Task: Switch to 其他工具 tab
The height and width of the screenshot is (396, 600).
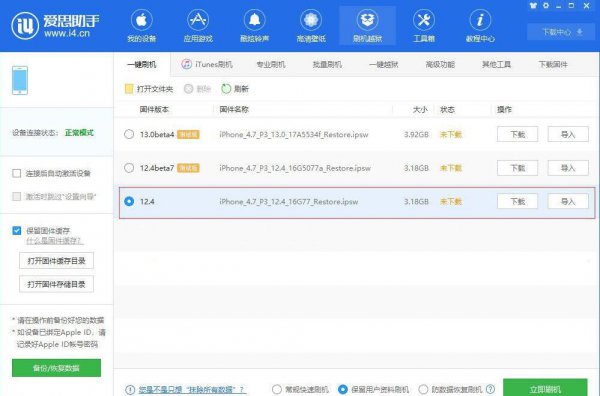Action: 496,64
